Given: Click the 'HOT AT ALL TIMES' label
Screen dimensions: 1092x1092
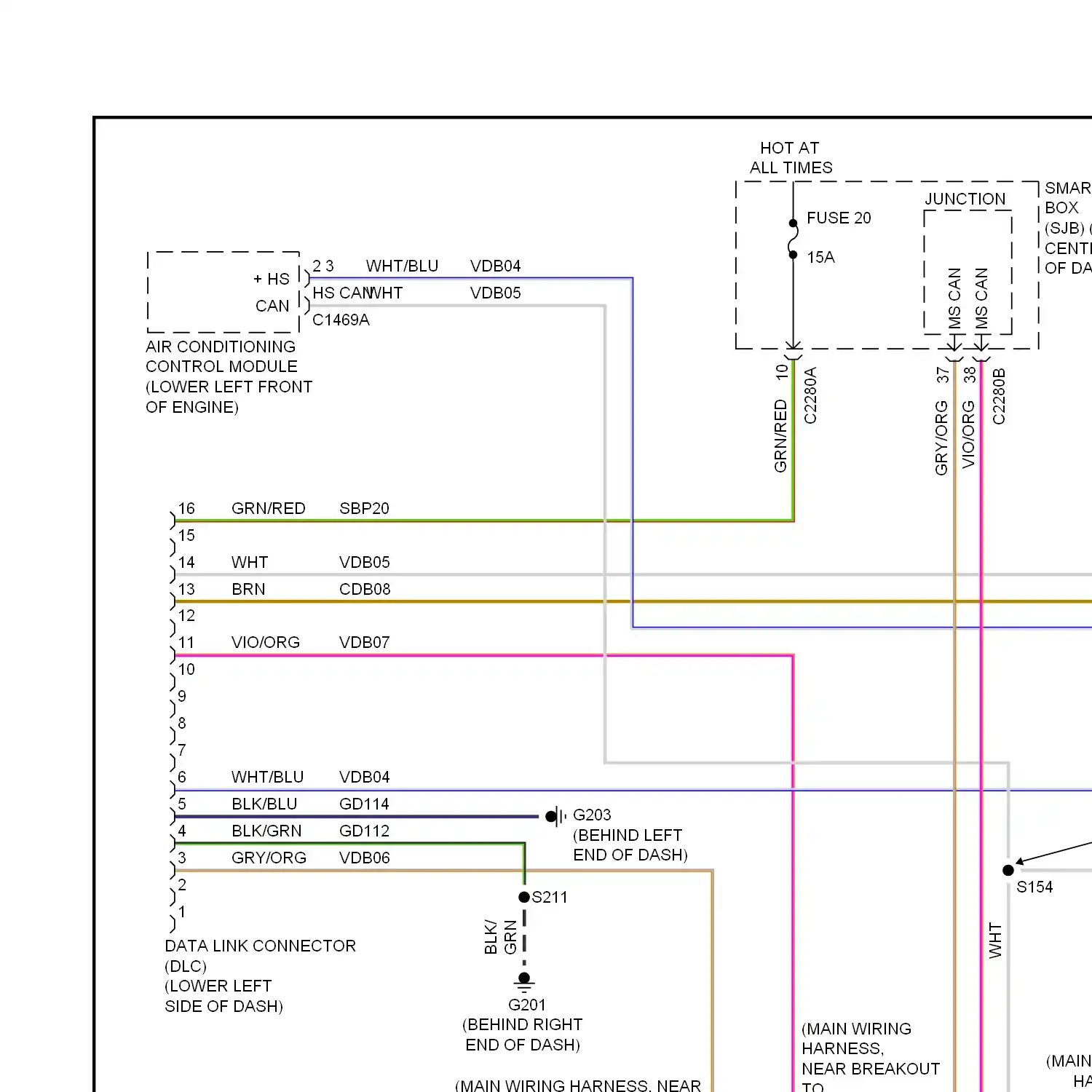Looking at the screenshot, I should pos(791,158).
